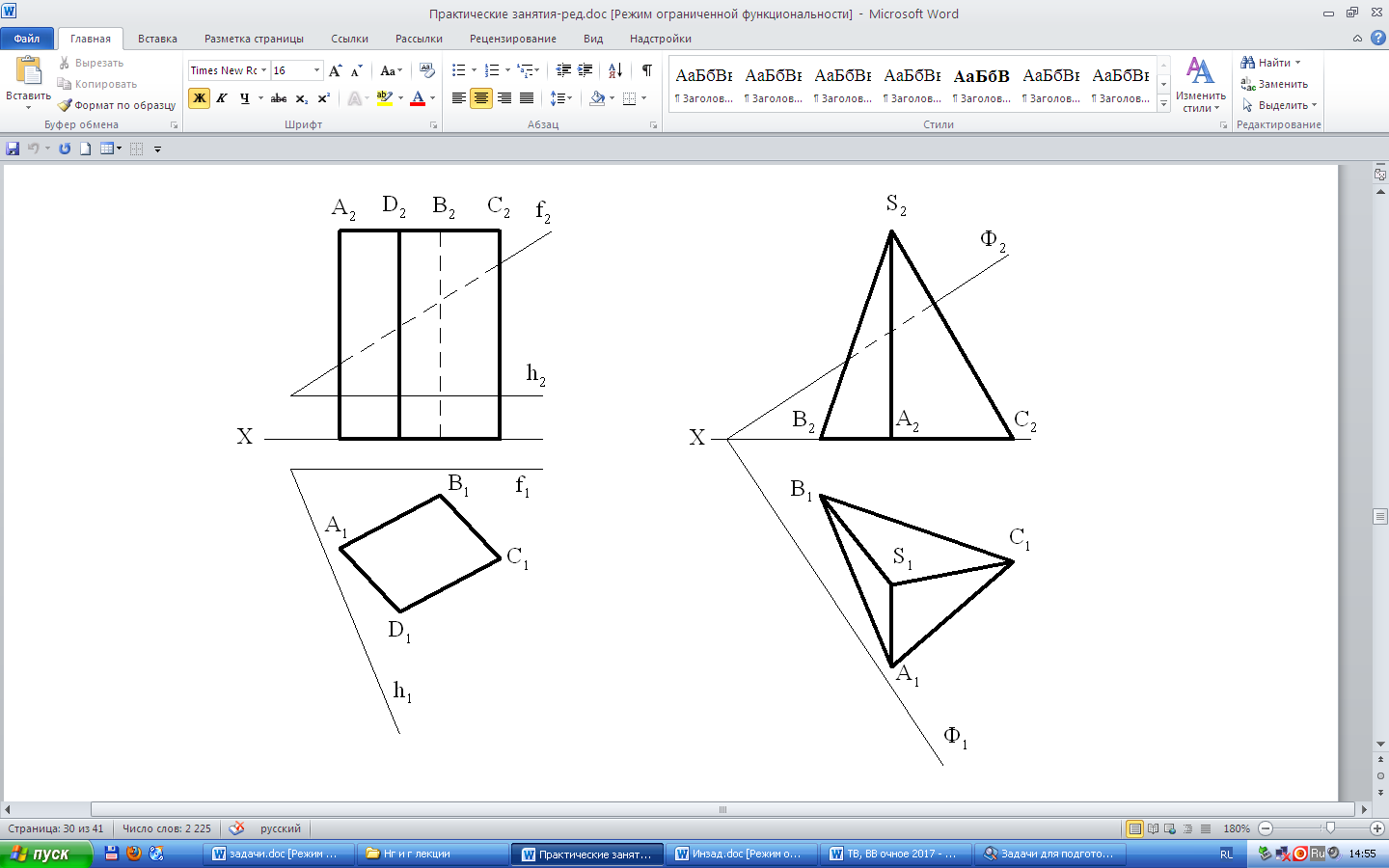
Task: Click the decrease indent icon
Action: point(563,70)
